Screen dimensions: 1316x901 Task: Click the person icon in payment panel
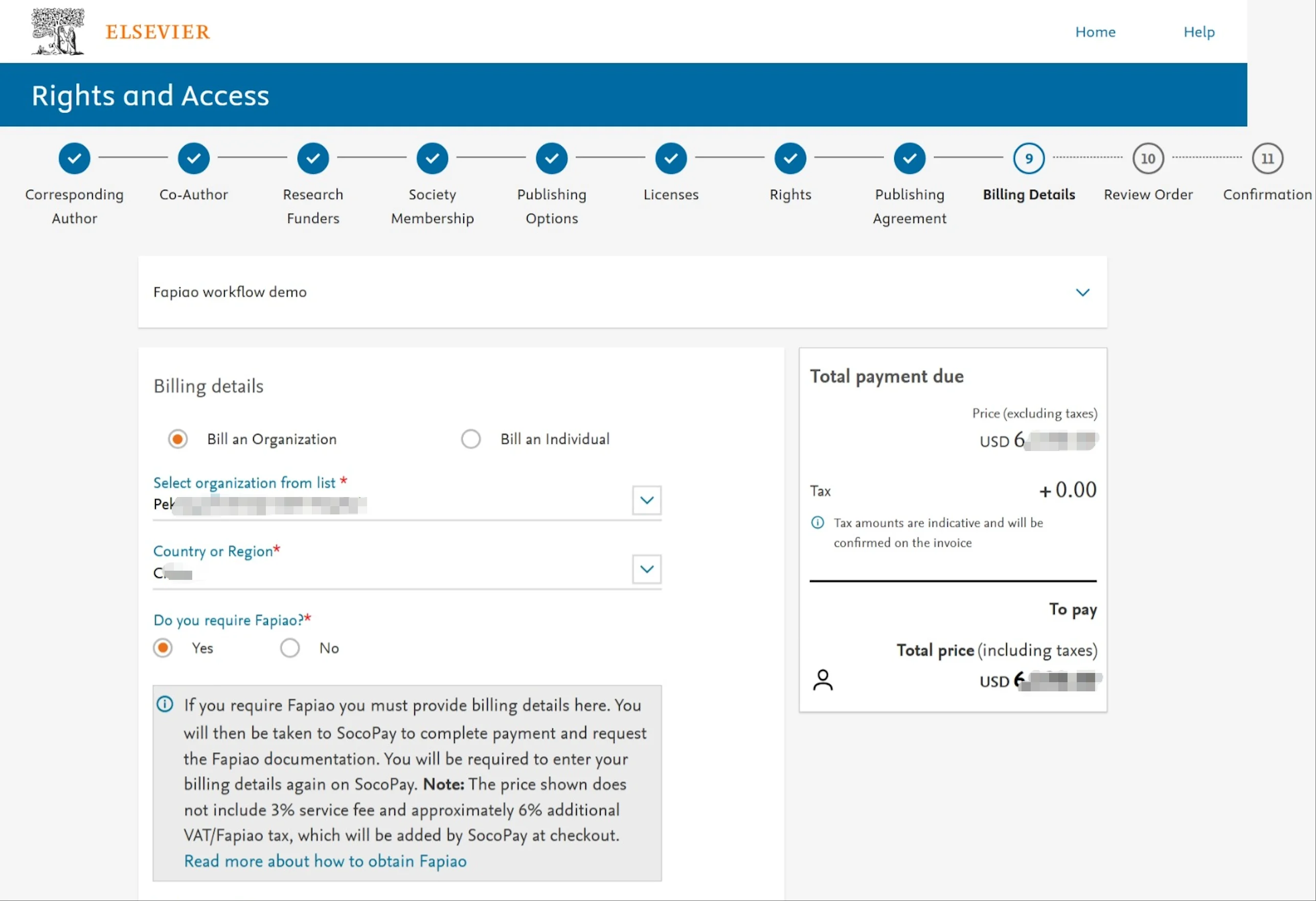pos(823,680)
